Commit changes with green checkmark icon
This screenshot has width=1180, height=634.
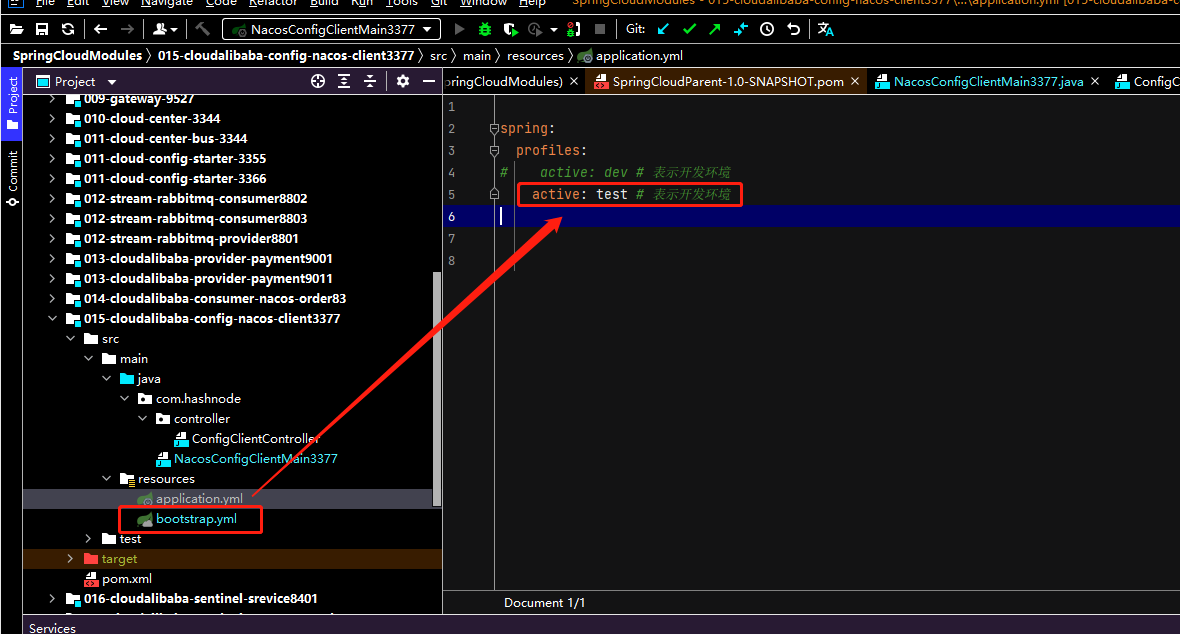tap(689, 29)
